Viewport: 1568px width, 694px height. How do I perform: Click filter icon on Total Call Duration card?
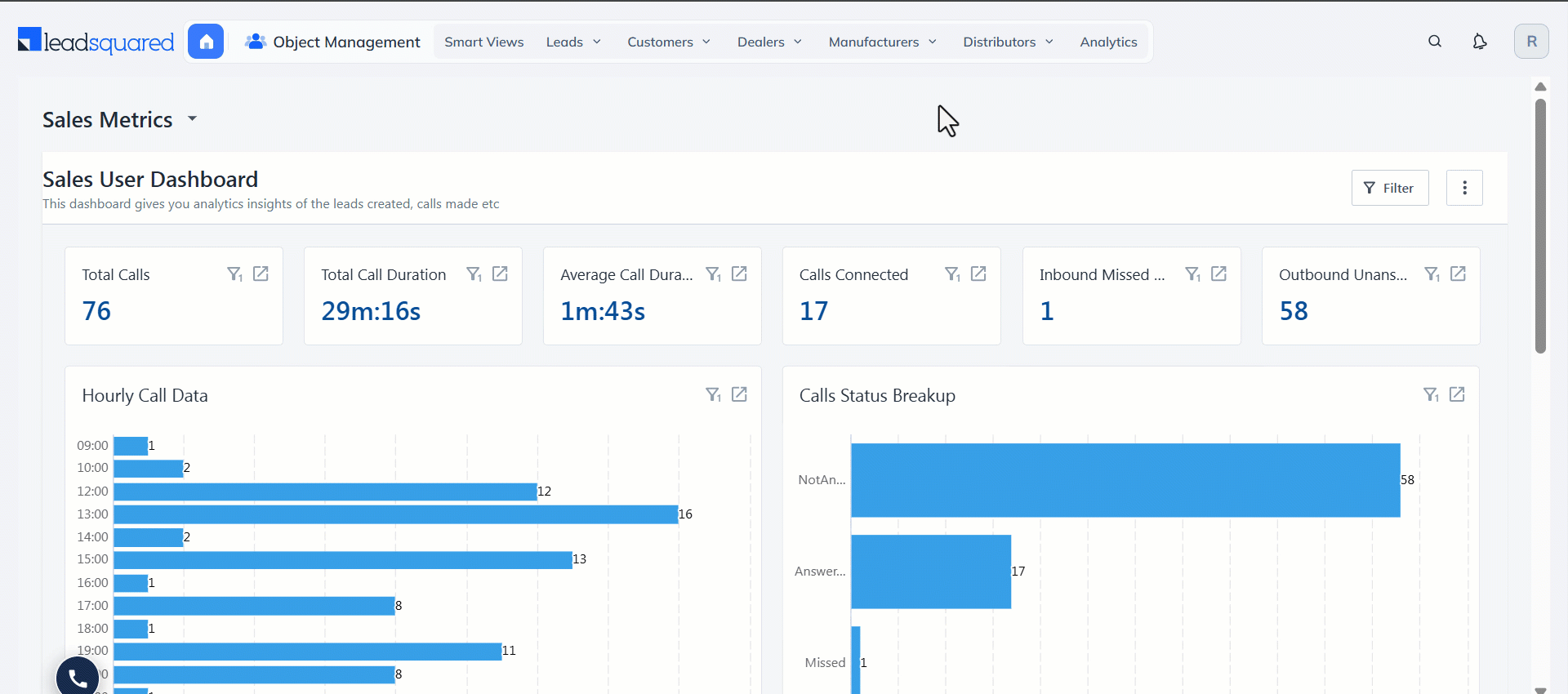click(474, 274)
